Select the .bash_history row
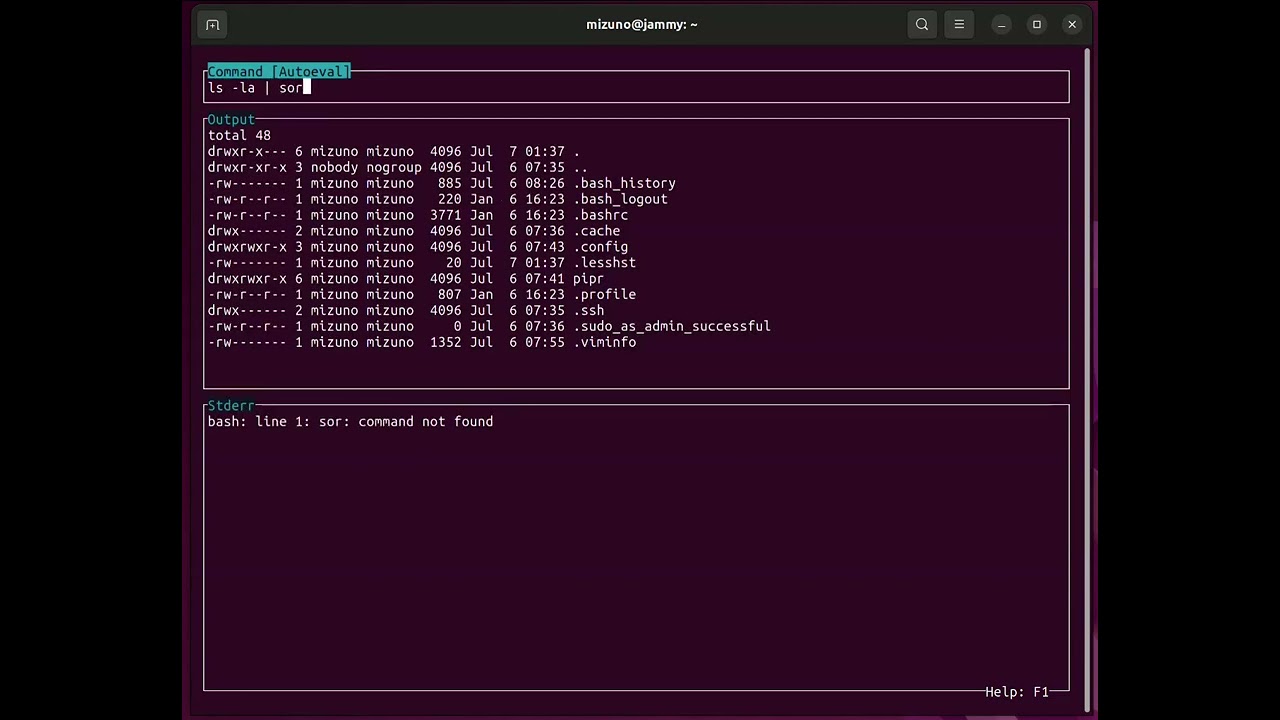 coord(442,183)
